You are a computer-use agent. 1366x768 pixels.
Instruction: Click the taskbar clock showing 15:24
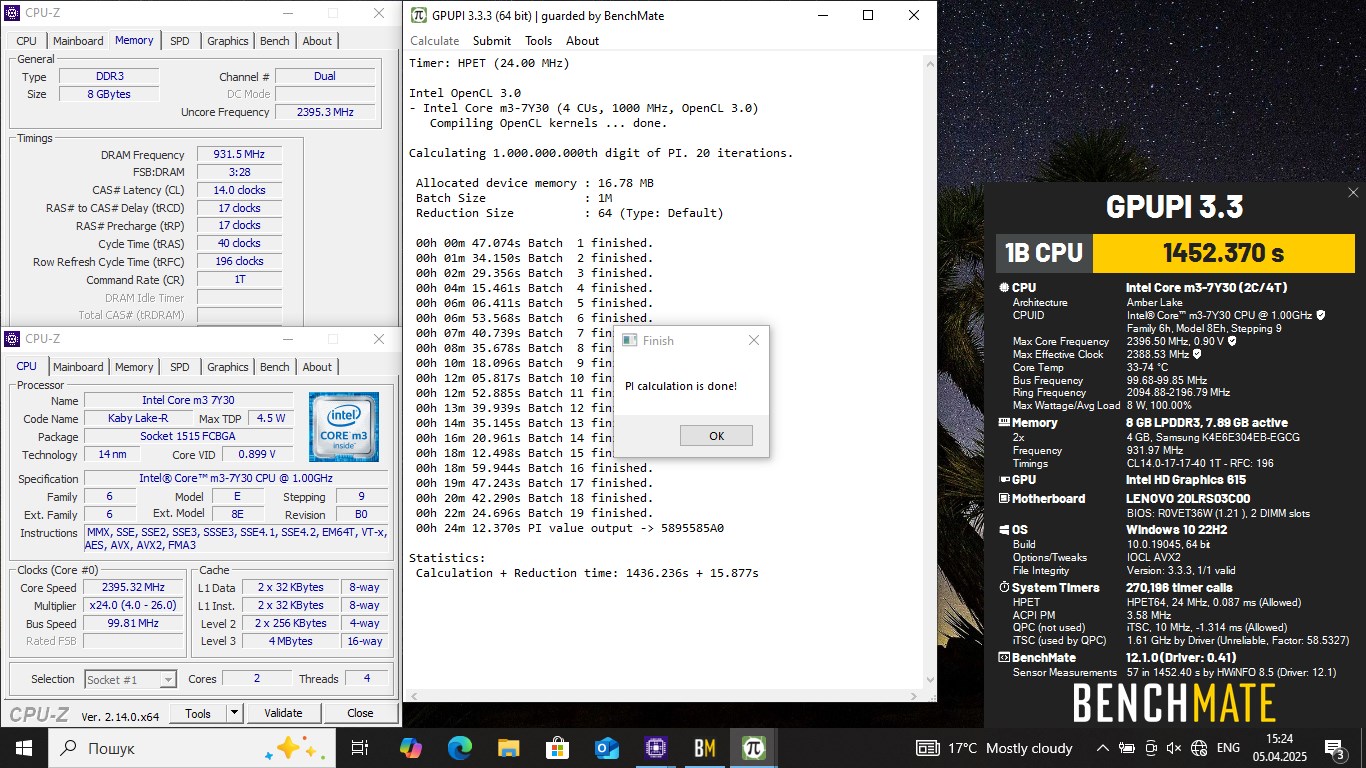tap(1279, 748)
